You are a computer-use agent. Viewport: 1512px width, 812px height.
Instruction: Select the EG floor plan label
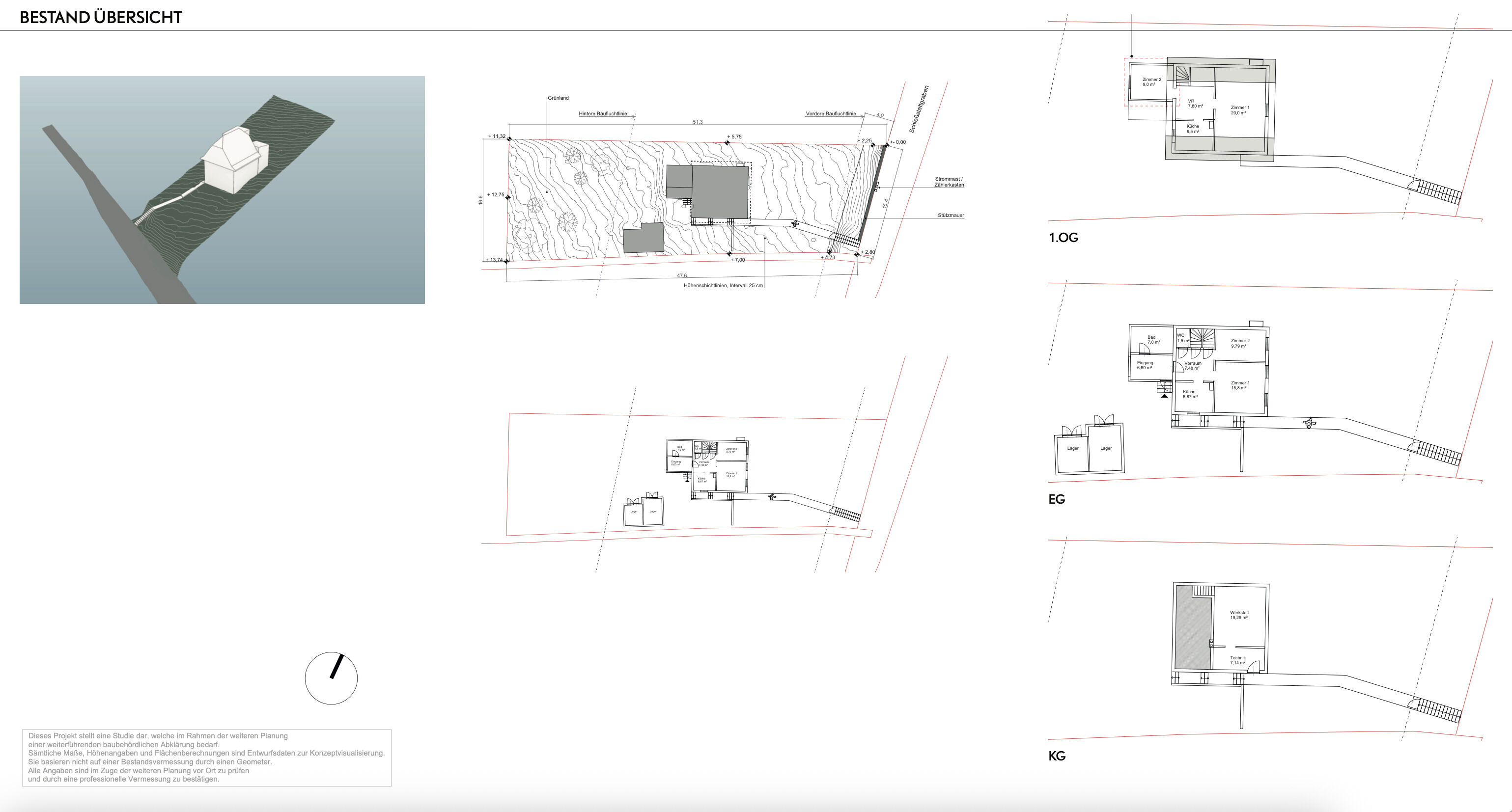click(x=1057, y=499)
